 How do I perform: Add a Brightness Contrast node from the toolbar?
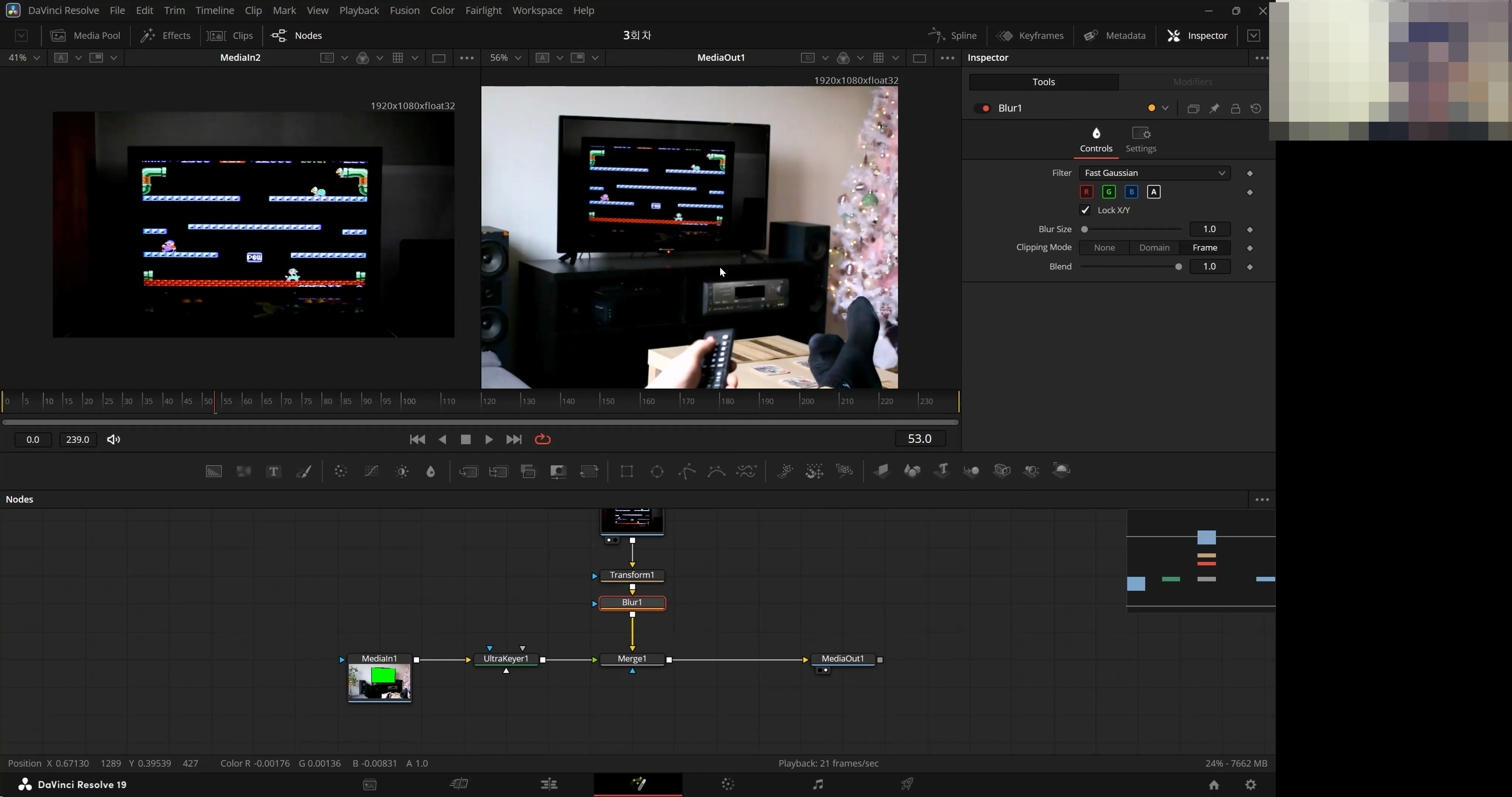click(402, 471)
